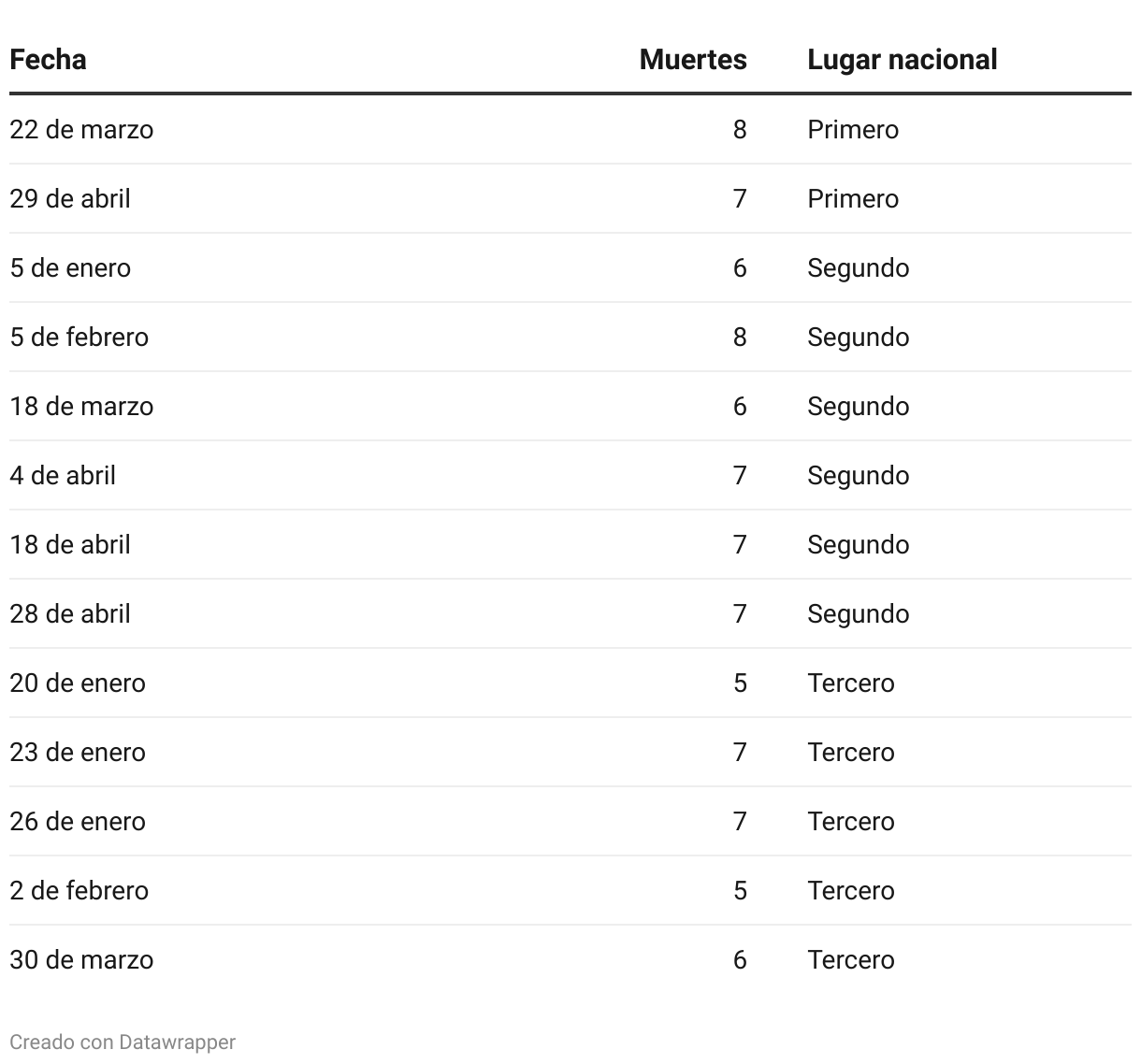1141x1064 pixels.
Task: Select the 30 de marzo date cell
Action: pyautogui.click(x=81, y=959)
